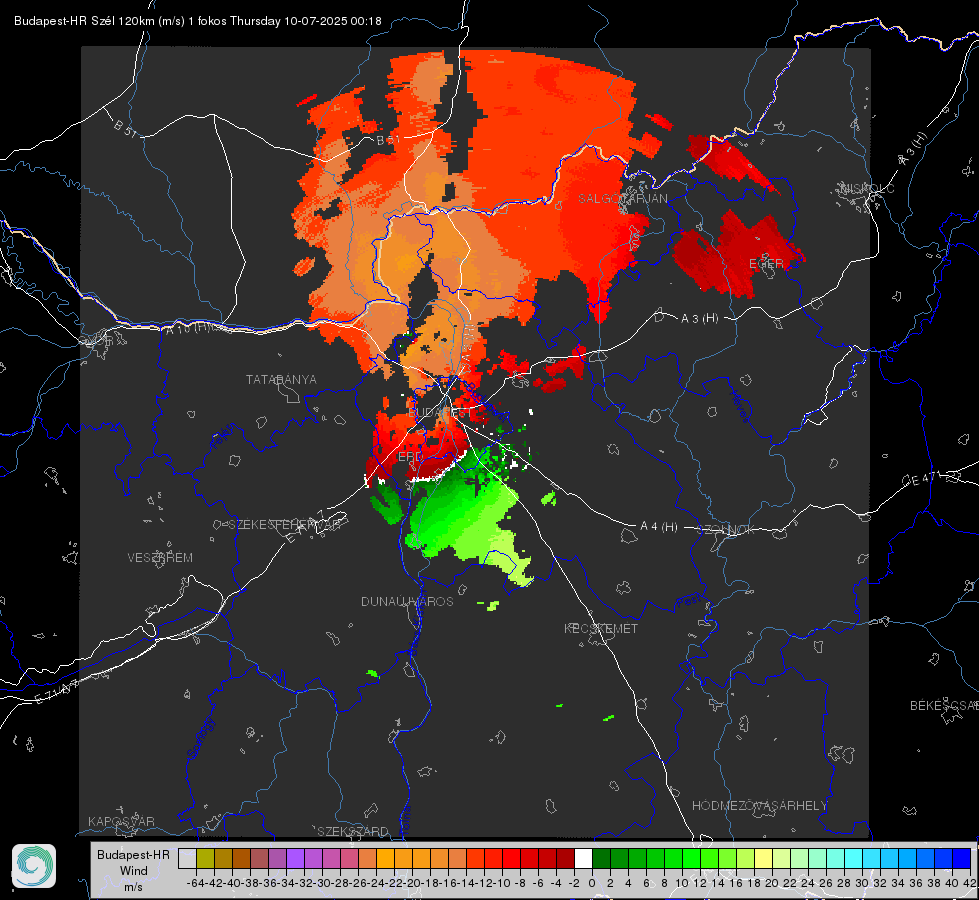Click the '42' value at the legend's end
This screenshot has width=979, height=900.
tap(969, 883)
